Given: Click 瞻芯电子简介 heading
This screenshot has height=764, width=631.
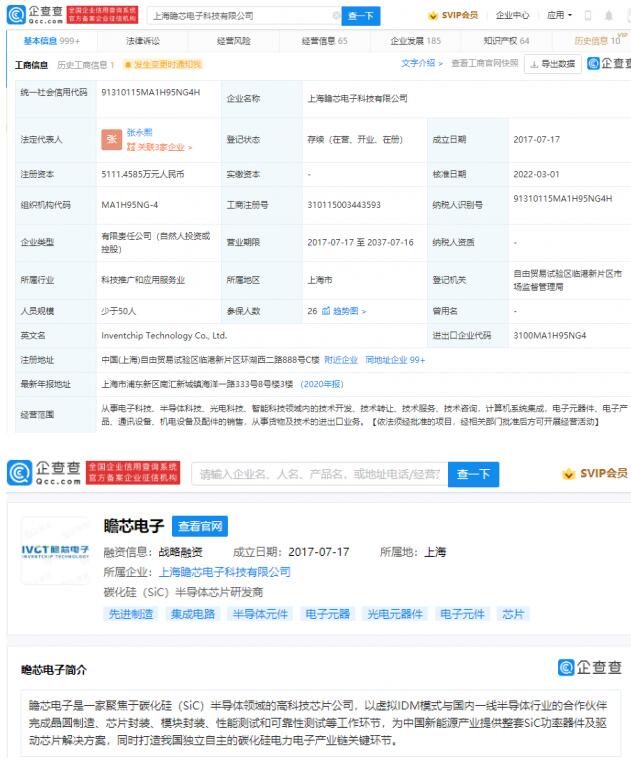Looking at the screenshot, I should pos(54,670).
